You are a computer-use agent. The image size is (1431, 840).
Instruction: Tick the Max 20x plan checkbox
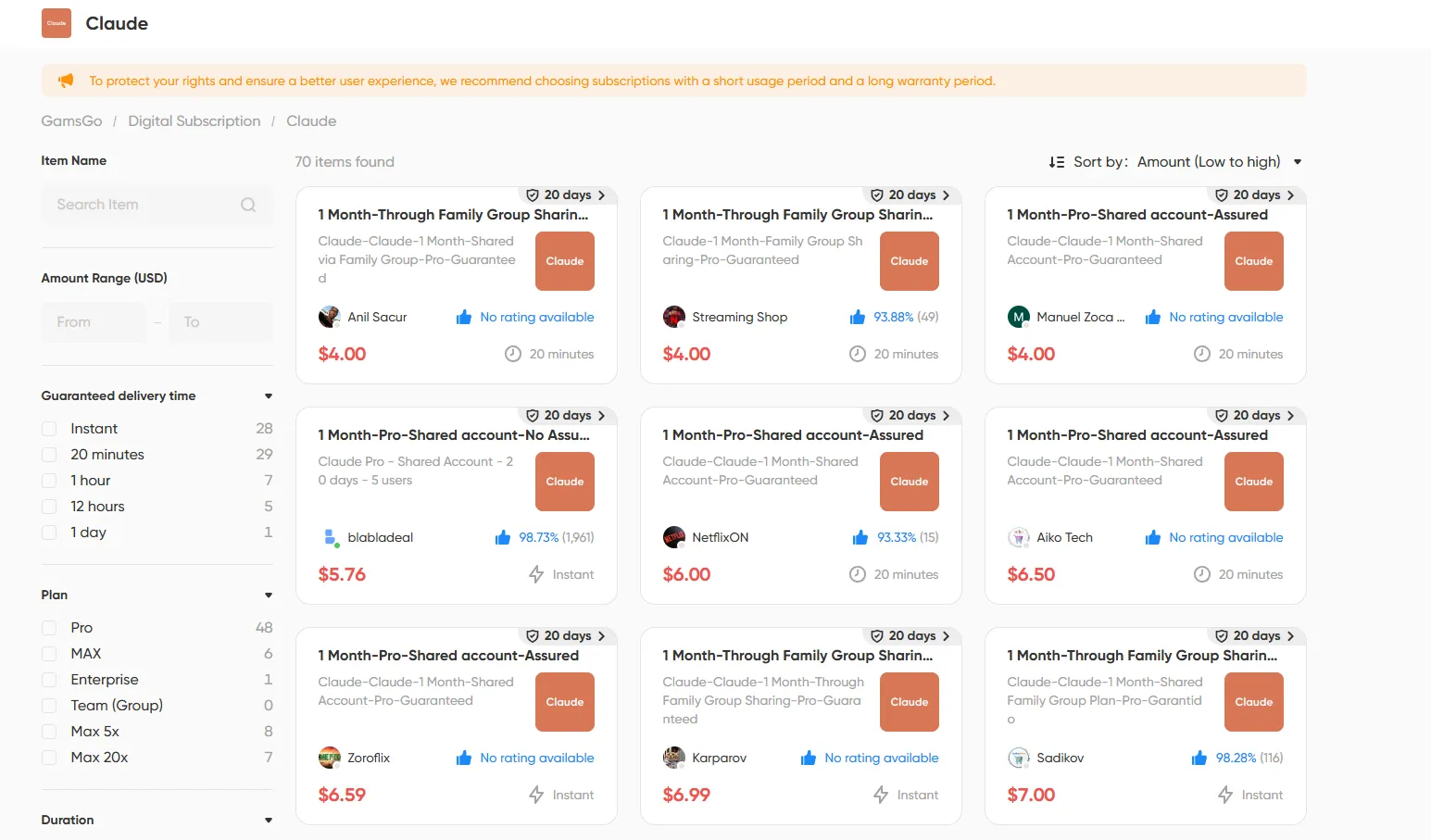pos(49,758)
